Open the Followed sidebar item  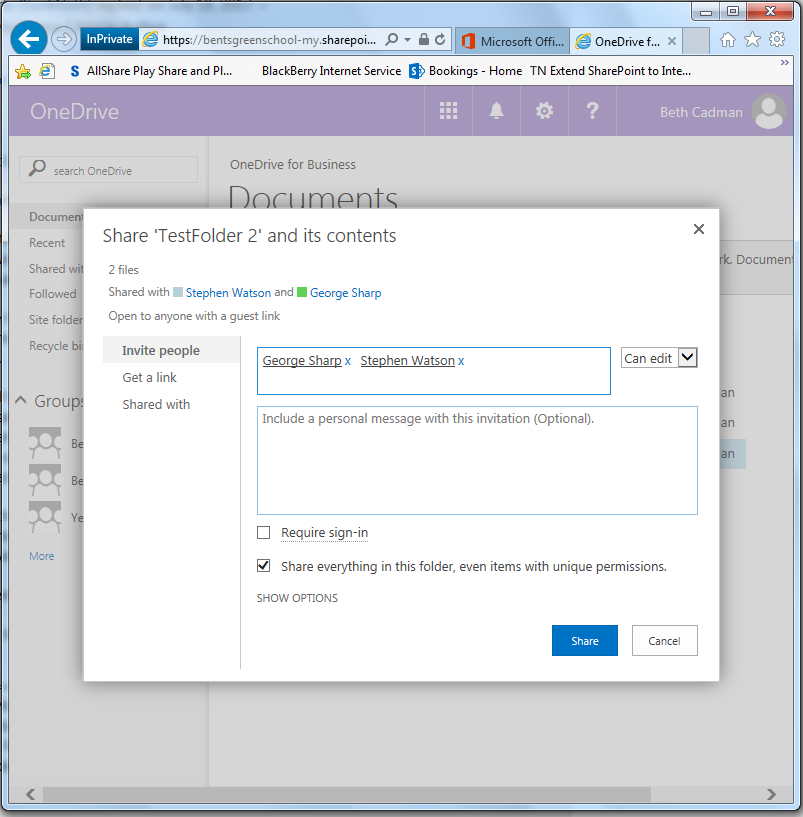pos(53,294)
